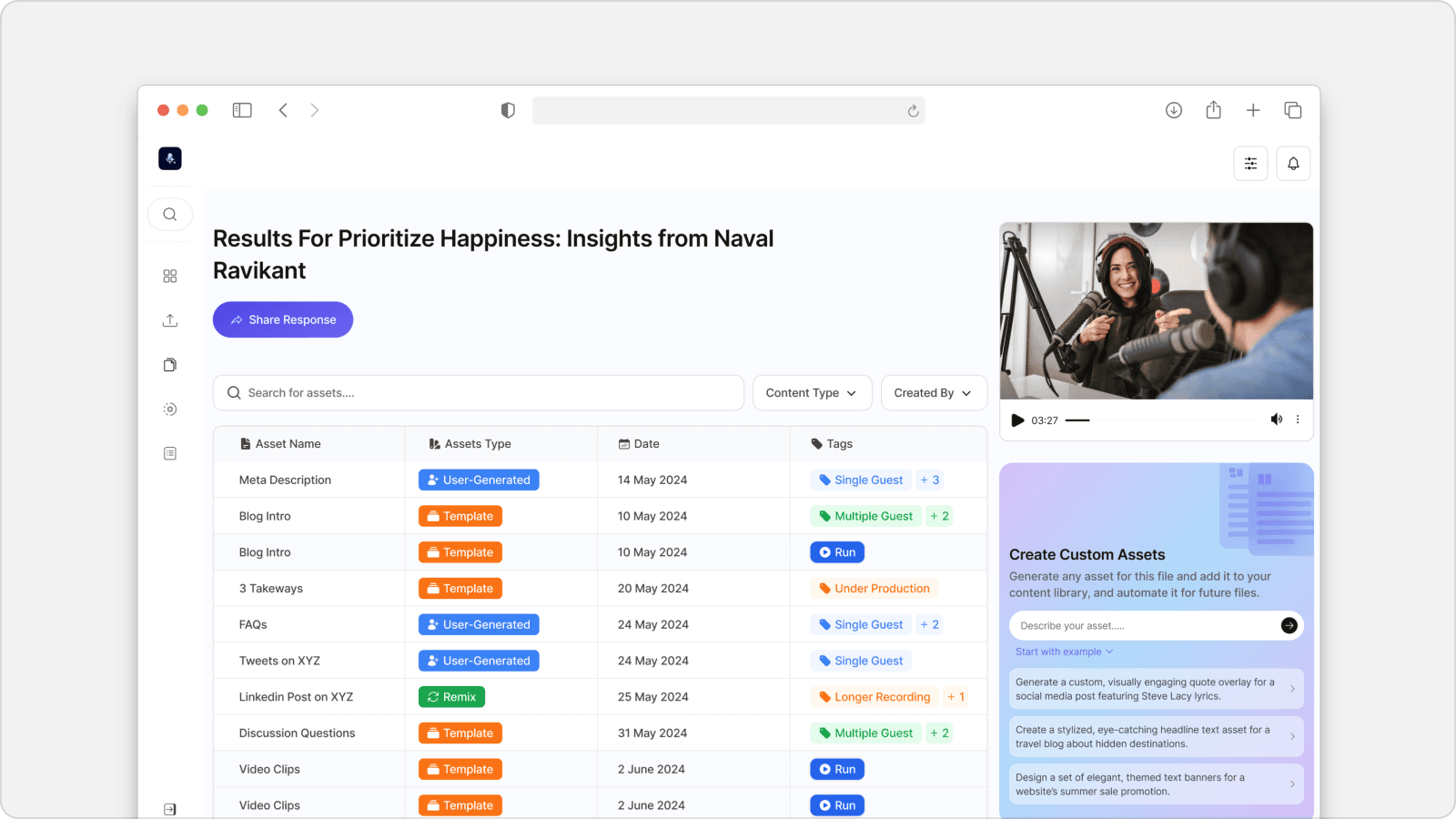
Task: Expand the Content Type dropdown
Action: [812, 393]
